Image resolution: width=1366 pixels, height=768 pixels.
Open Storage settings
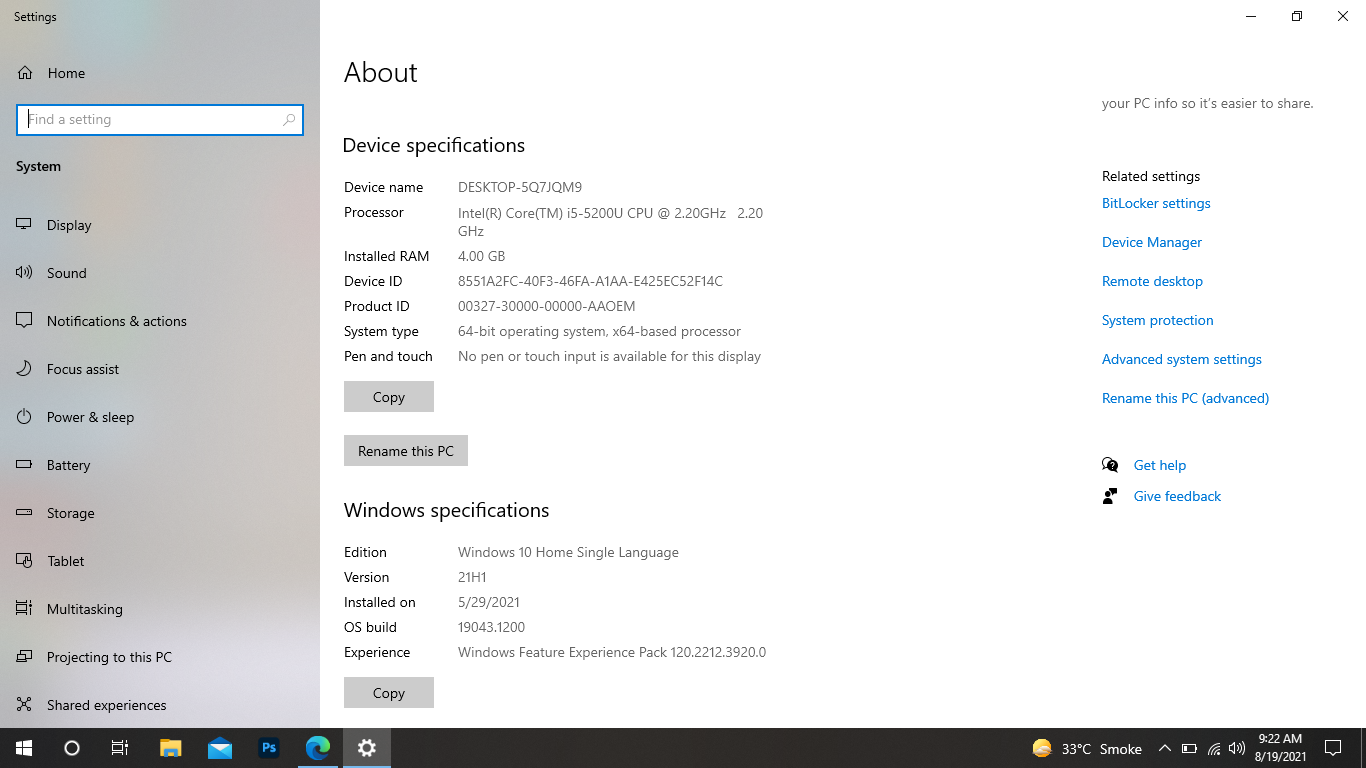[69, 512]
